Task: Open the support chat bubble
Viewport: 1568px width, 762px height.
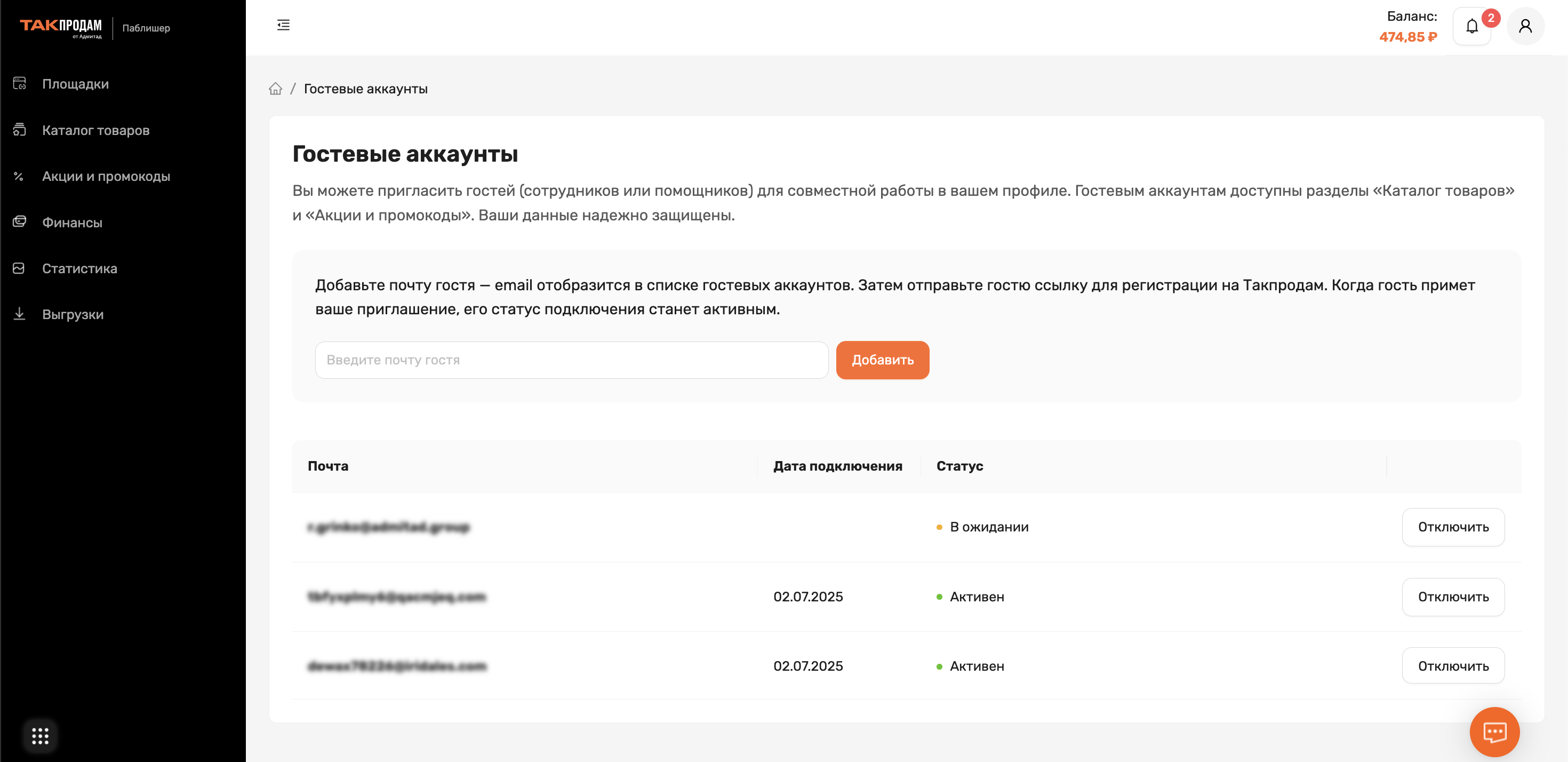Action: coord(1494,732)
